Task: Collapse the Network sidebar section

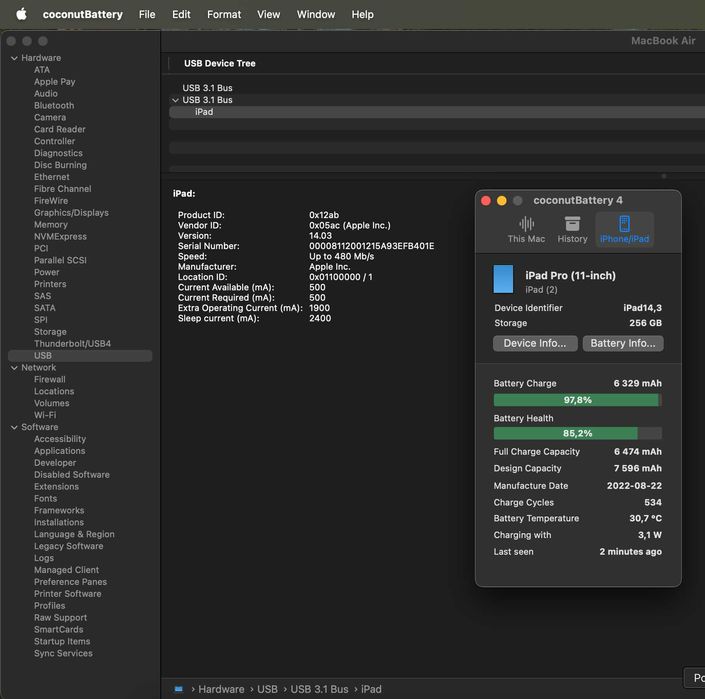Action: [x=14, y=368]
